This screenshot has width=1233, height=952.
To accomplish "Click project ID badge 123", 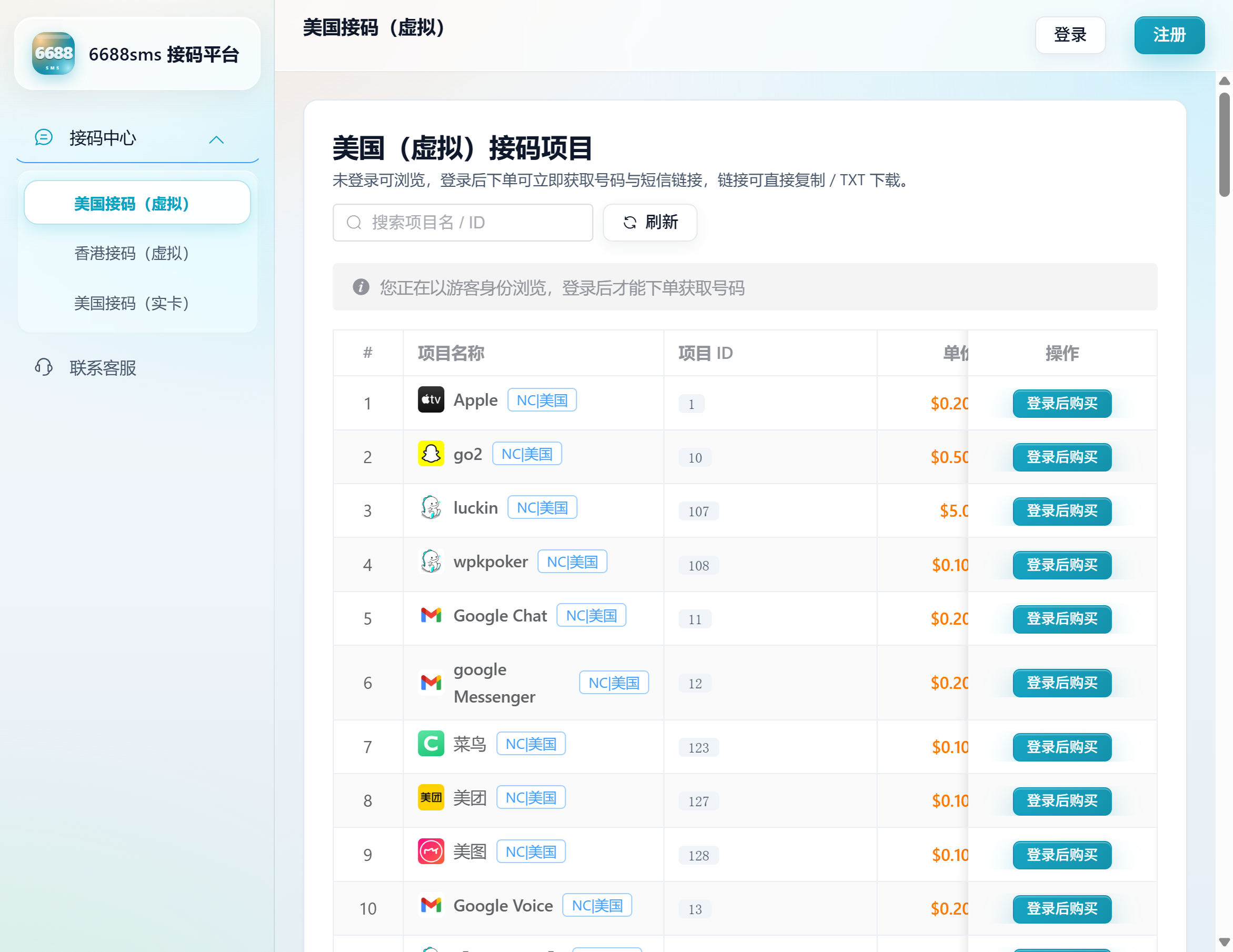I will (x=698, y=748).
